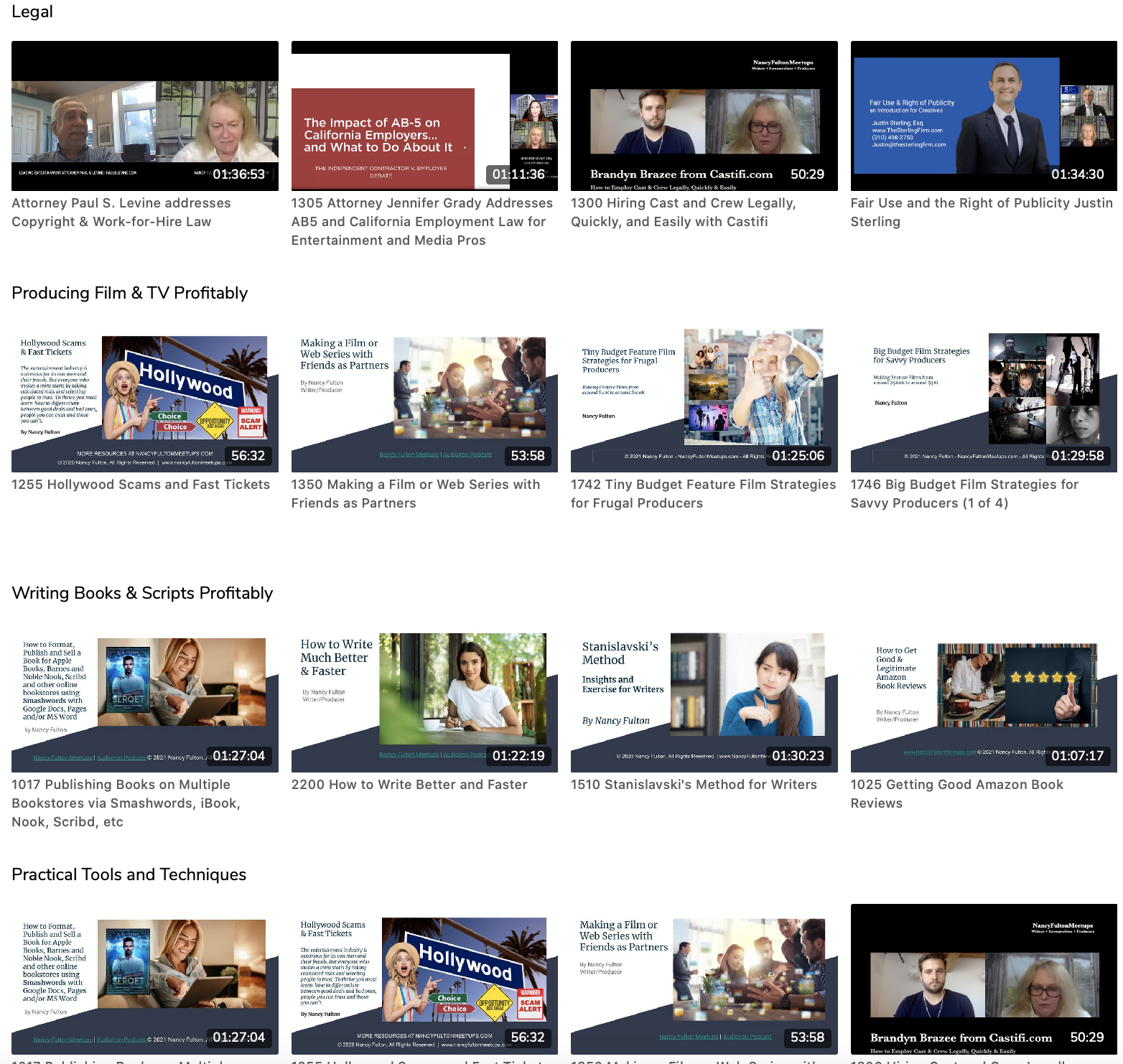Select the 'Writing Books & Scripts Profitably' heading

(142, 593)
